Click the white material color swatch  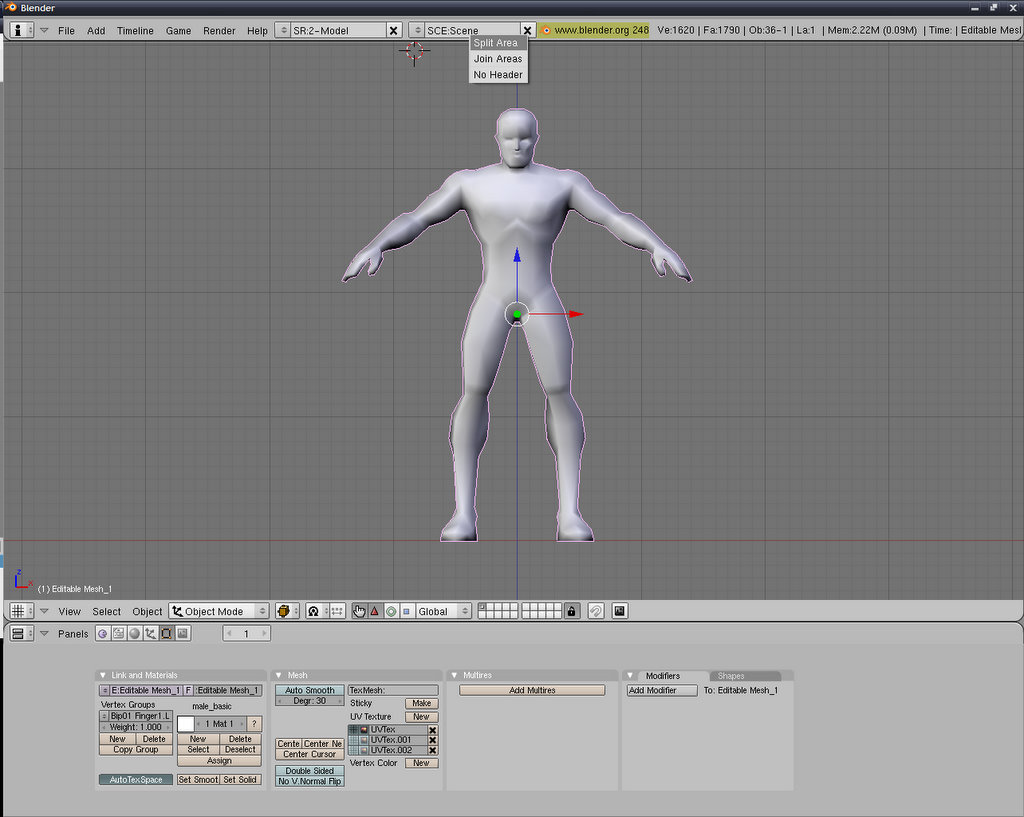(185, 723)
